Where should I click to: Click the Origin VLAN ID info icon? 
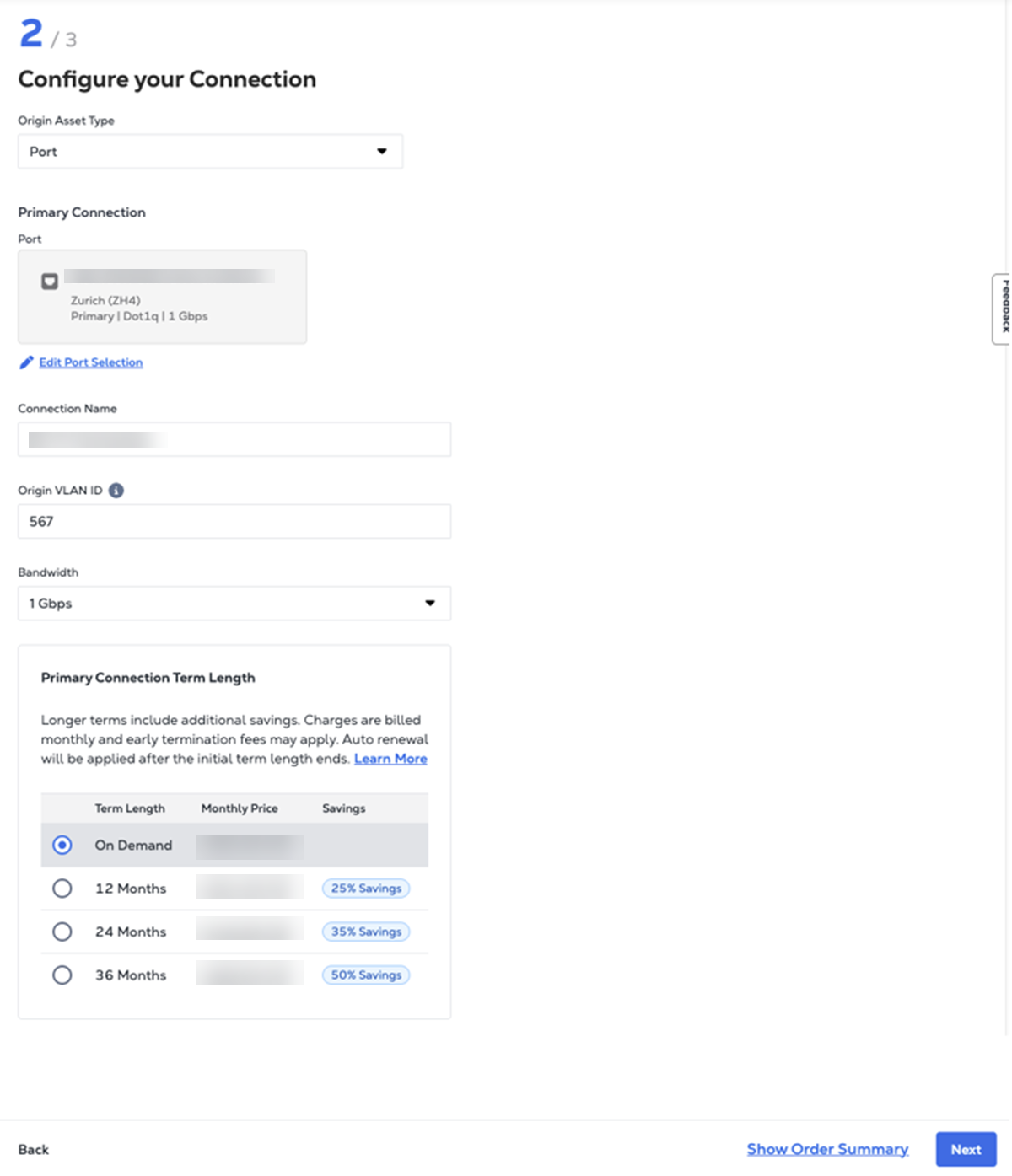(116, 491)
